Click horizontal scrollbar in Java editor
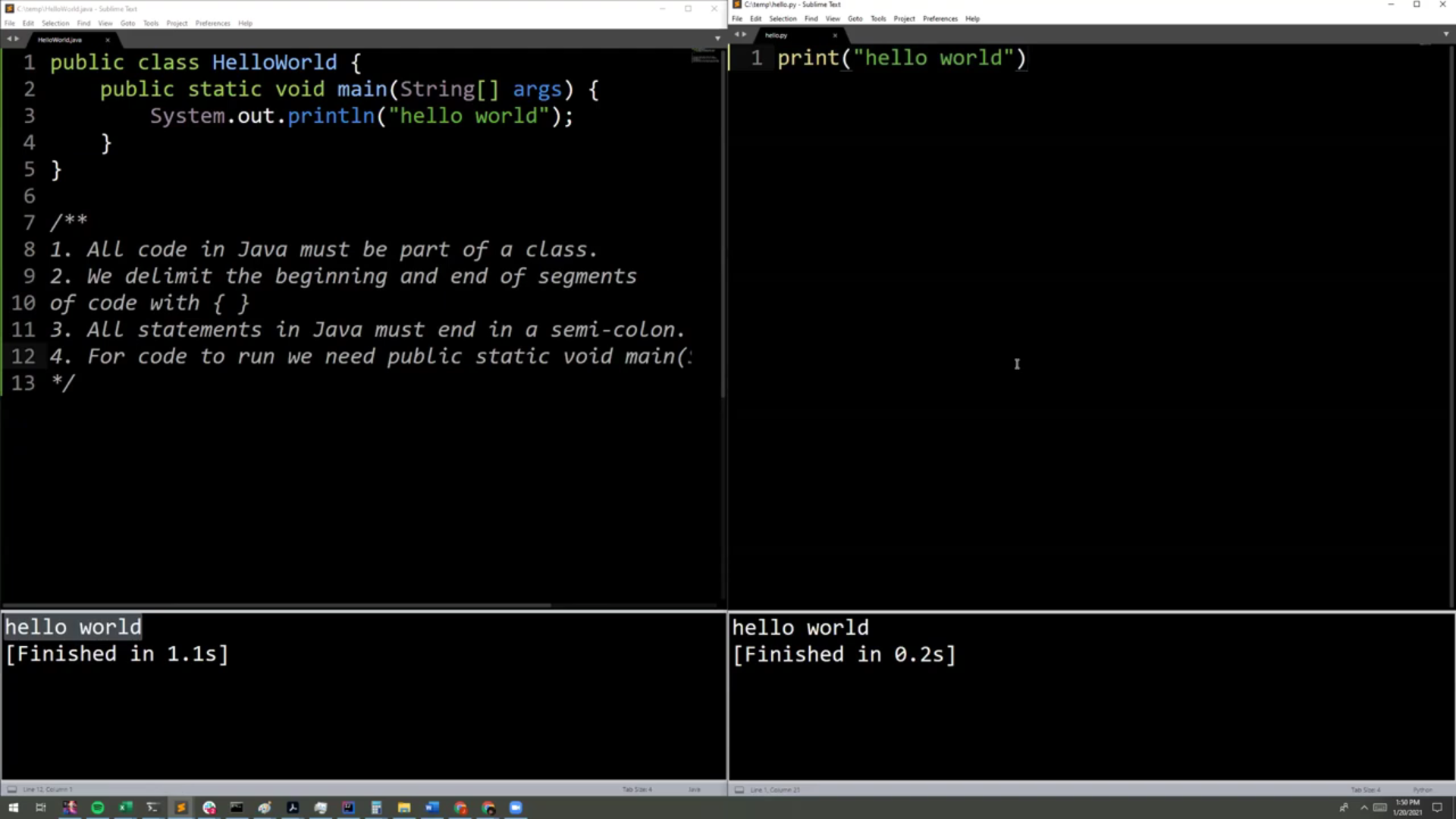Image resolution: width=1456 pixels, height=819 pixels. tap(276, 605)
